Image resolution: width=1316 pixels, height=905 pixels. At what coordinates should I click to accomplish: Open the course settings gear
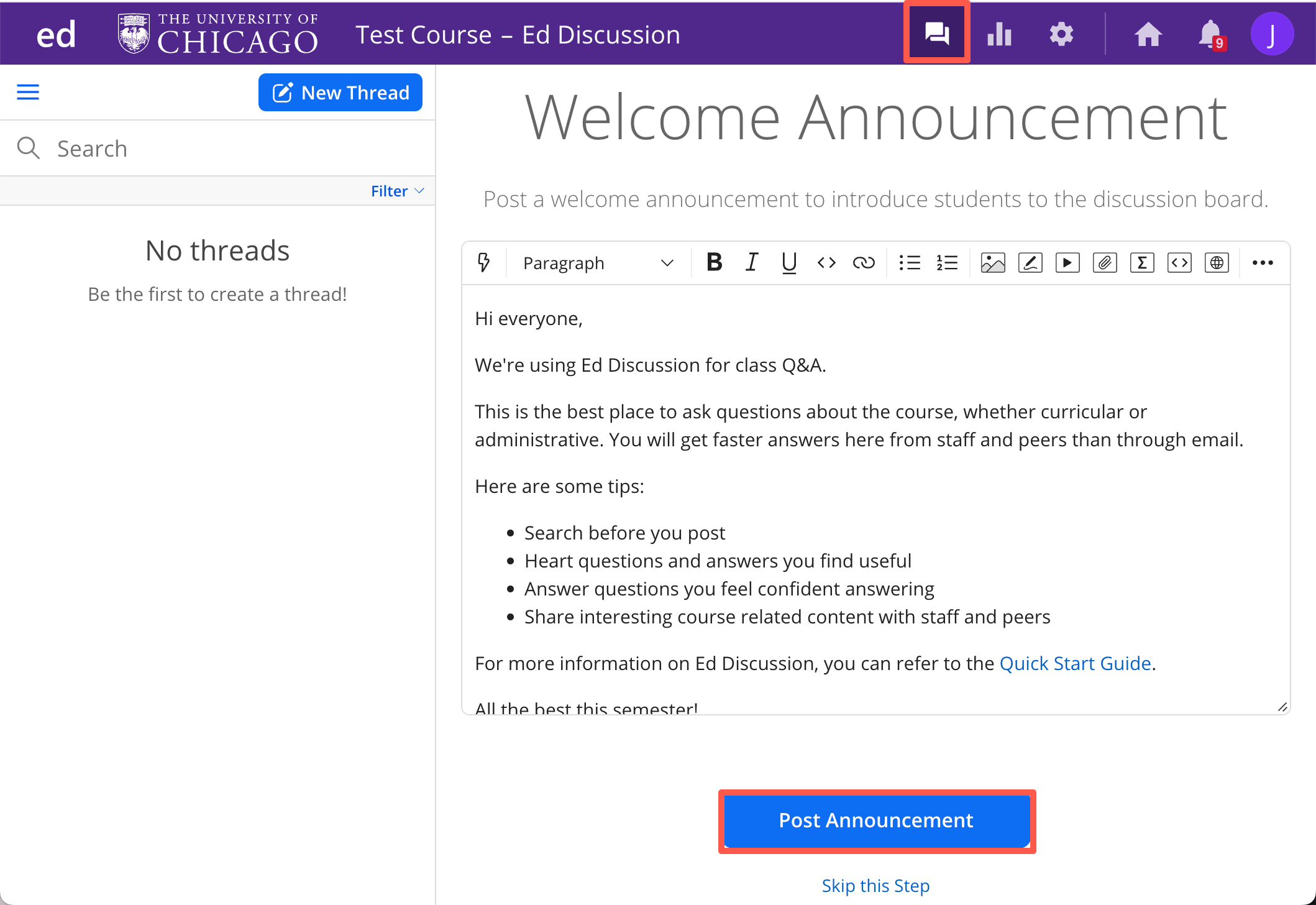(1061, 34)
